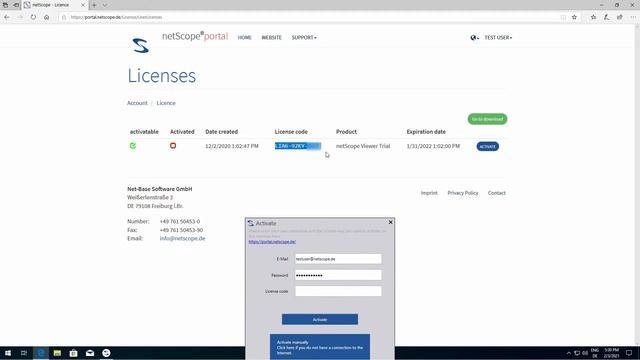Click the browser Back arrow
Viewport: 640px width, 360px height.
(7, 17)
